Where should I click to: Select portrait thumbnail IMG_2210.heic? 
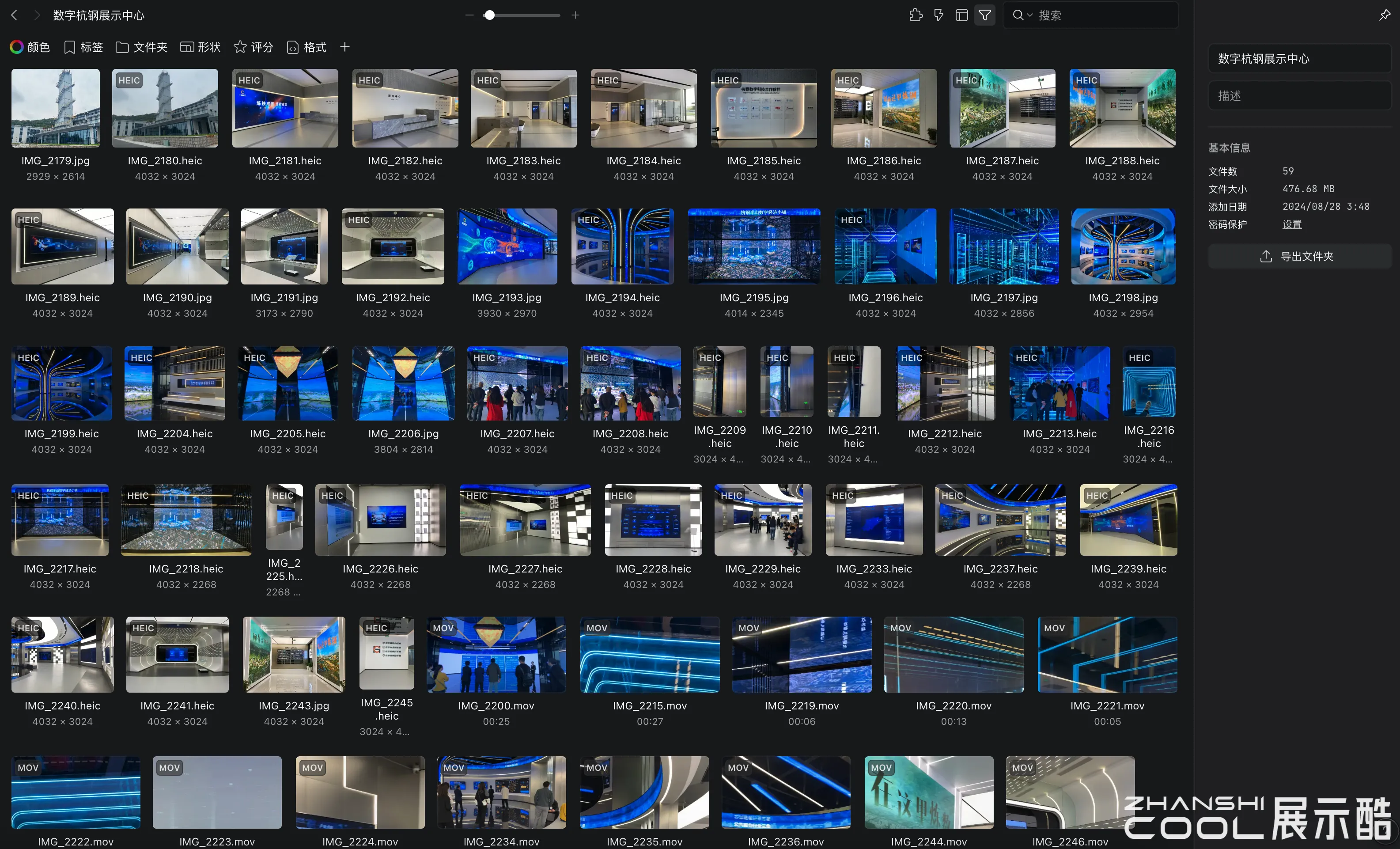[x=787, y=382]
